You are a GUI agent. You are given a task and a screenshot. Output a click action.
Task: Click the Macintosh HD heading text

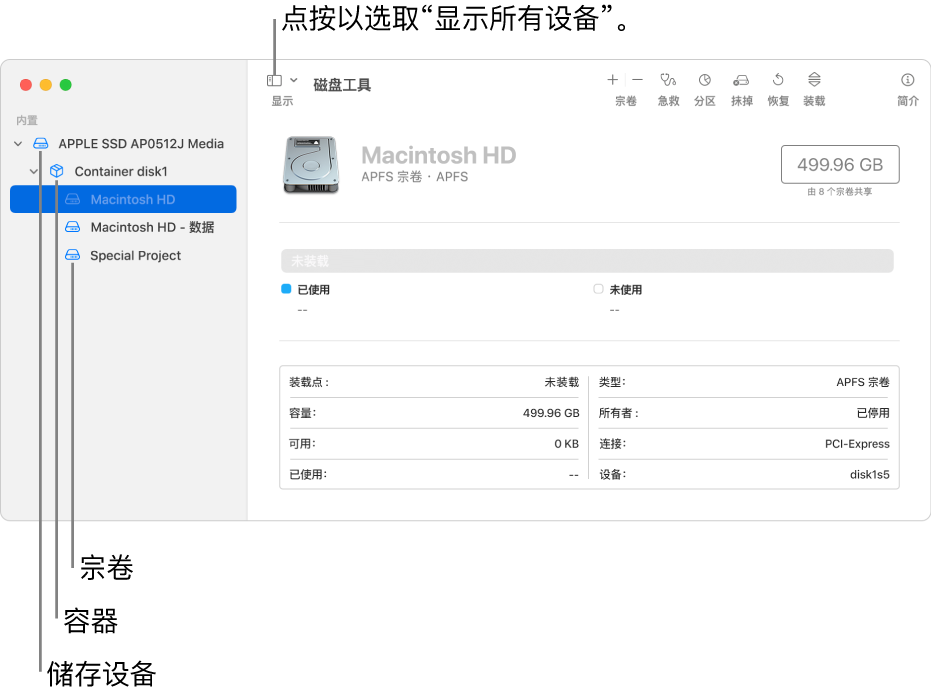tap(439, 156)
